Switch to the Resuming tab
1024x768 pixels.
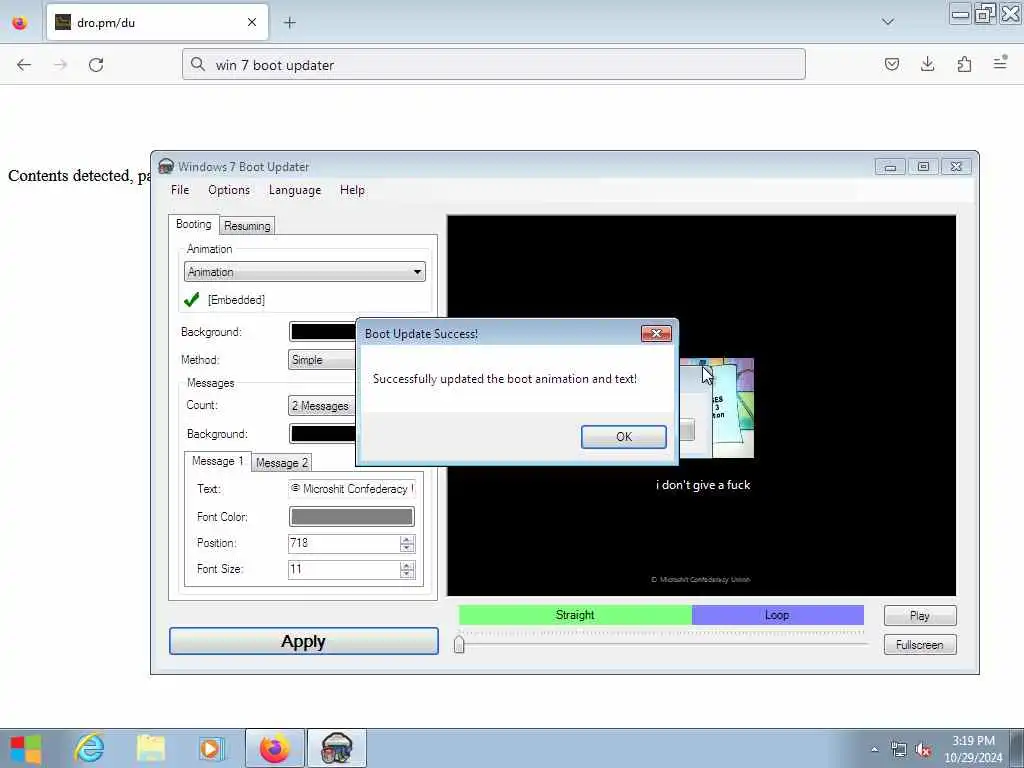247,226
